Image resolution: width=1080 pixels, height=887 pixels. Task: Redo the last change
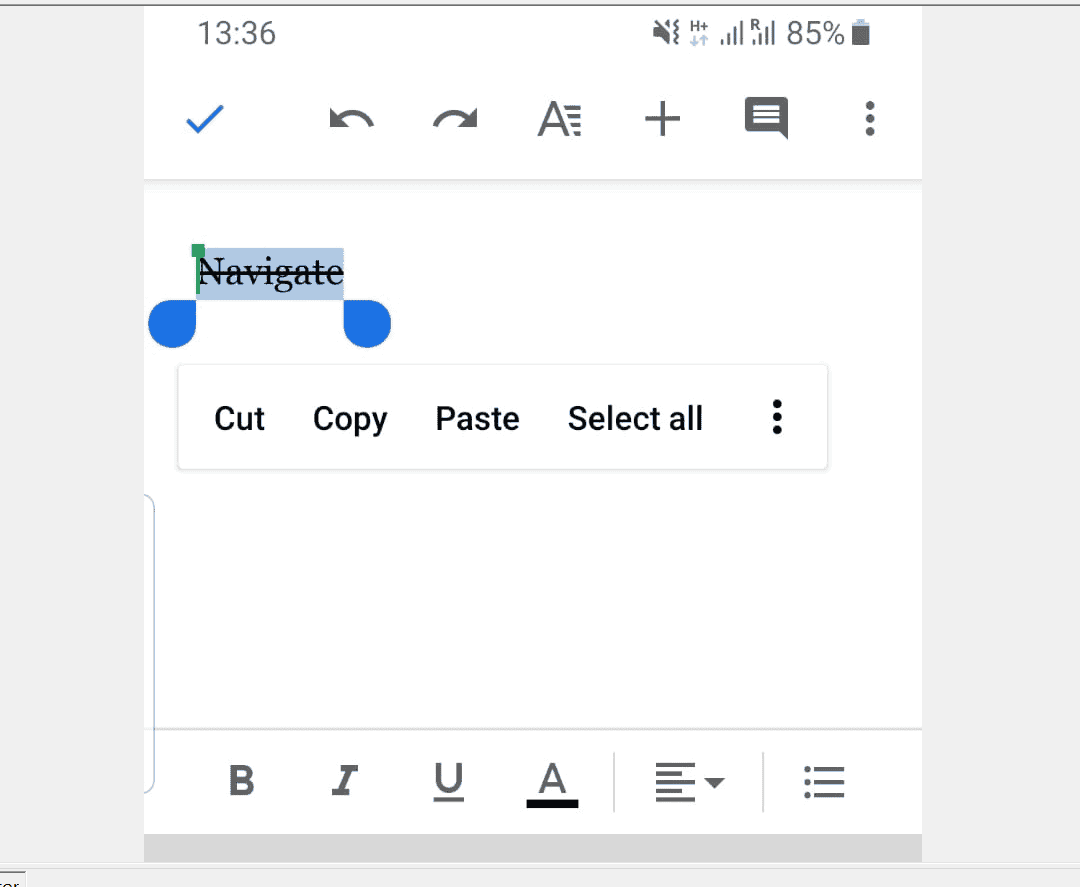tap(455, 118)
